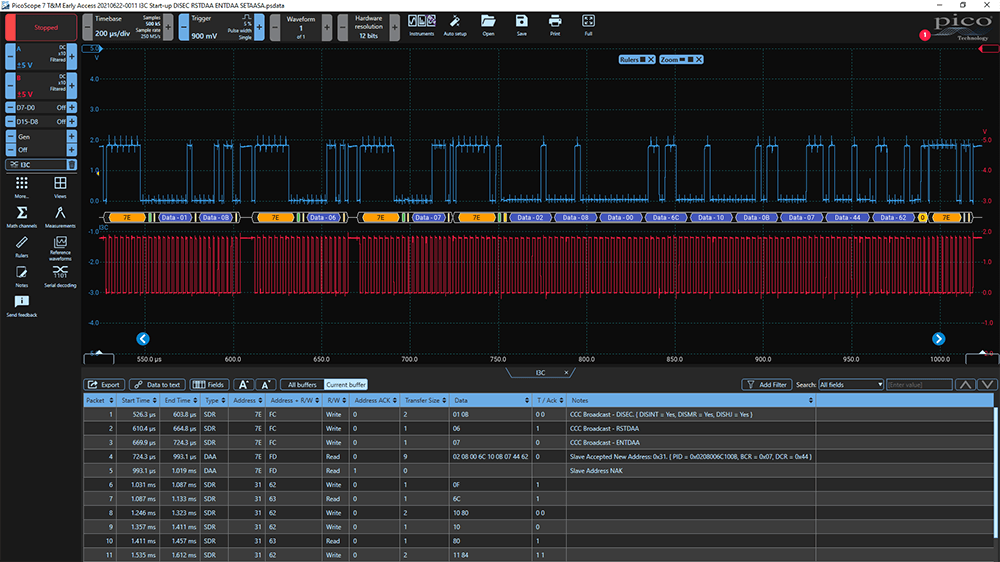
Task: Open the Waveform buffer selector
Action: click(x=300, y=27)
